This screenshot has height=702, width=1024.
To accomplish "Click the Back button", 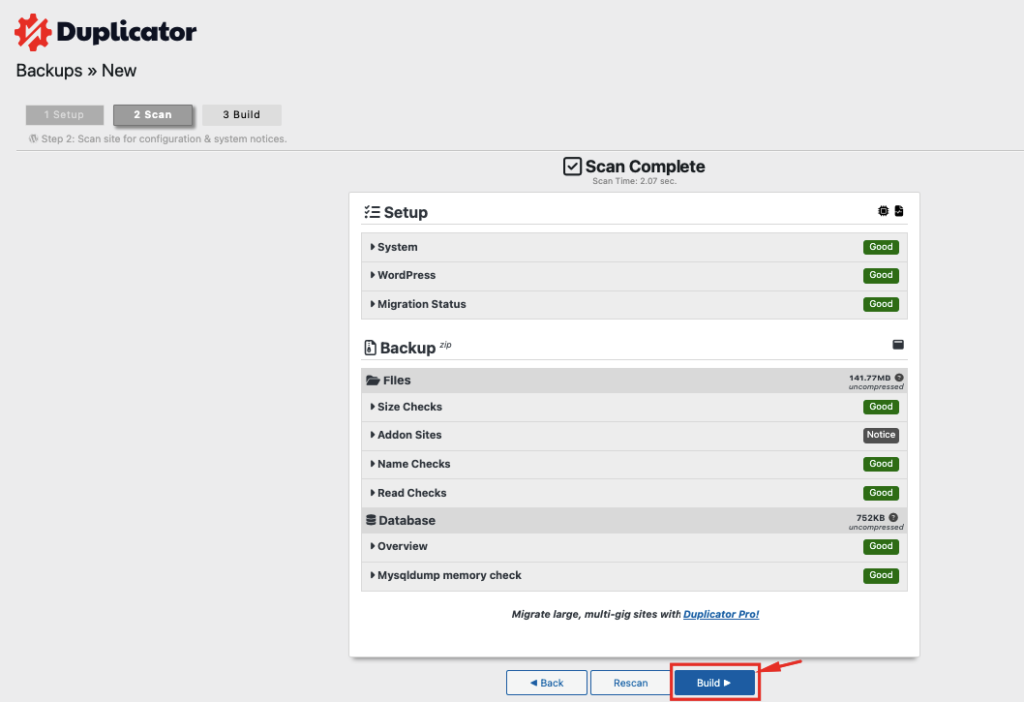I will (547, 682).
